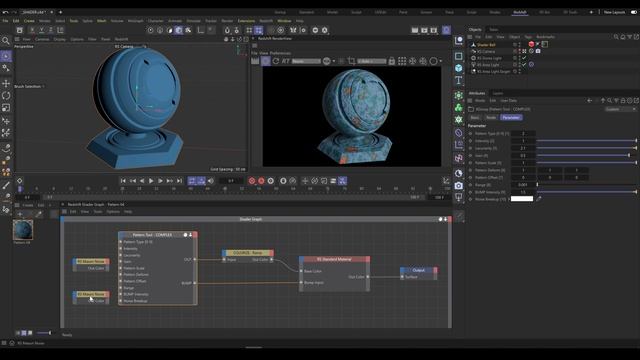Click the Range parameter slider

point(587,185)
